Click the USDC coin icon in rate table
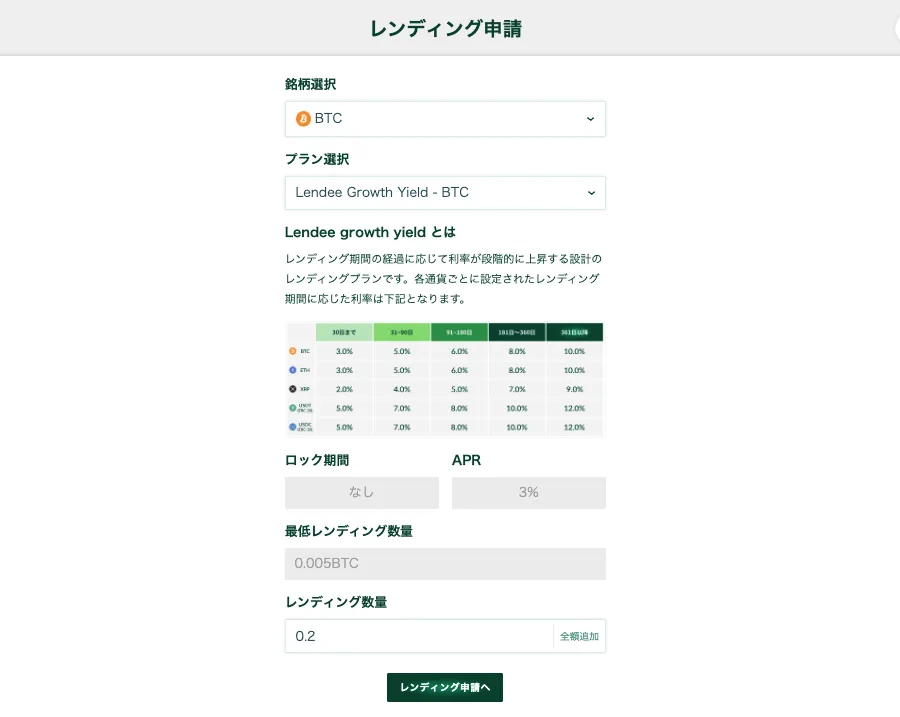 coord(293,427)
